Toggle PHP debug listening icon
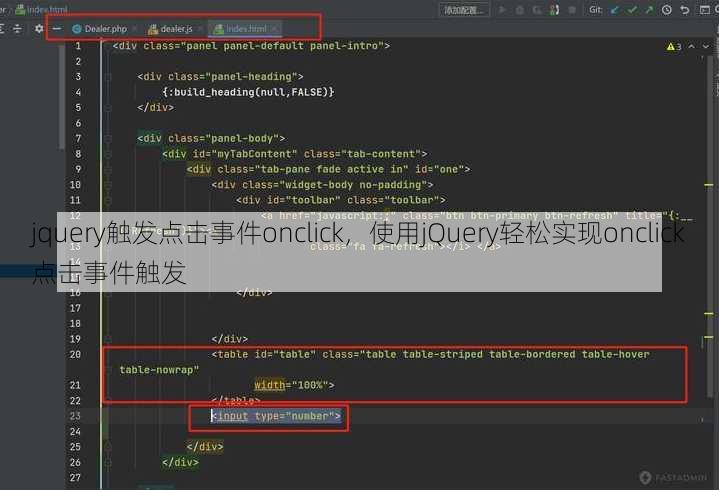The height and width of the screenshot is (490, 719). coord(554,10)
